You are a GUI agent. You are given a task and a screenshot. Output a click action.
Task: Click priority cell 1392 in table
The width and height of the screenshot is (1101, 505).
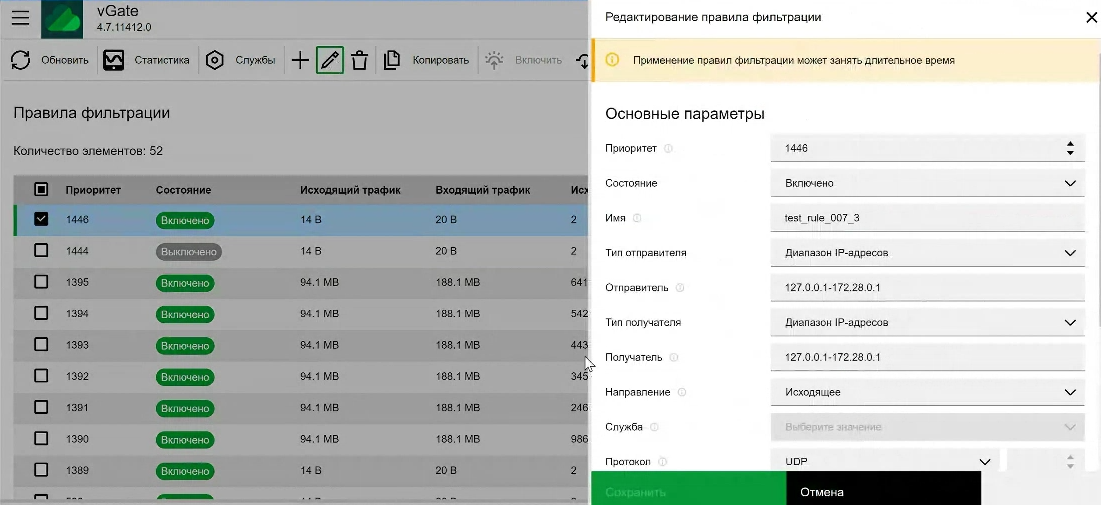(77, 376)
